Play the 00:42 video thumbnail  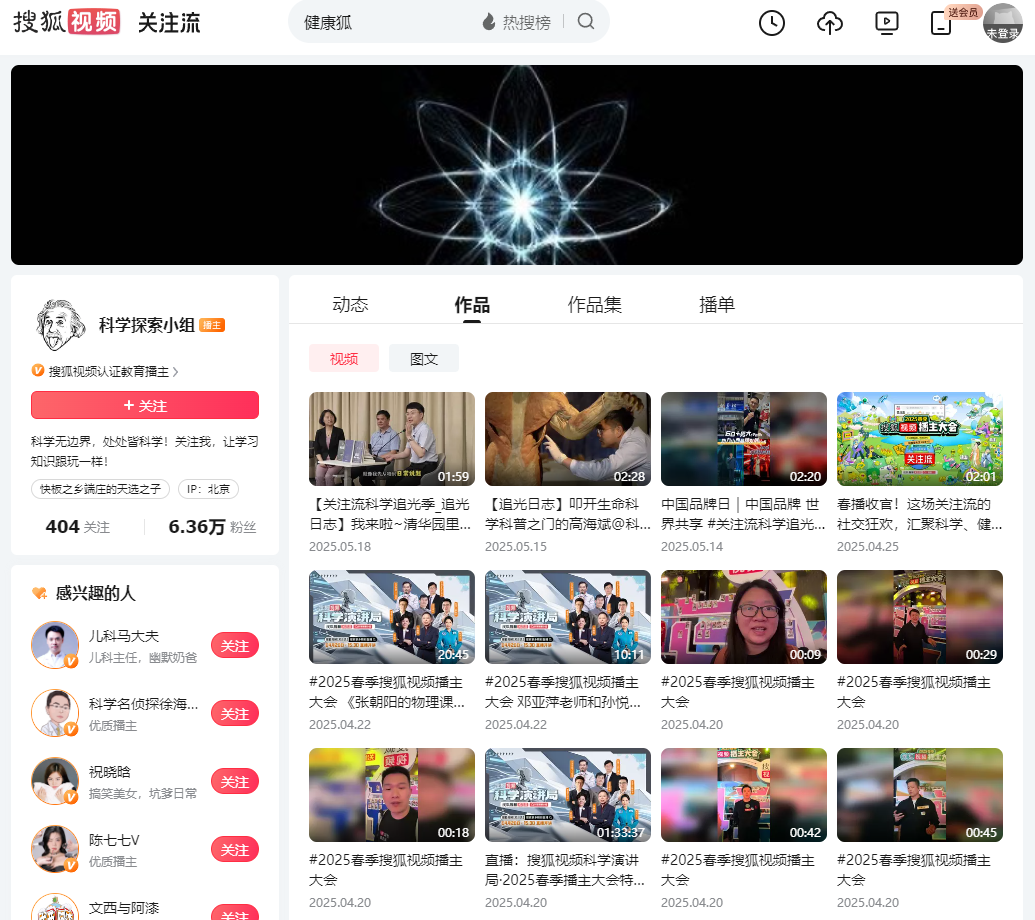(743, 795)
